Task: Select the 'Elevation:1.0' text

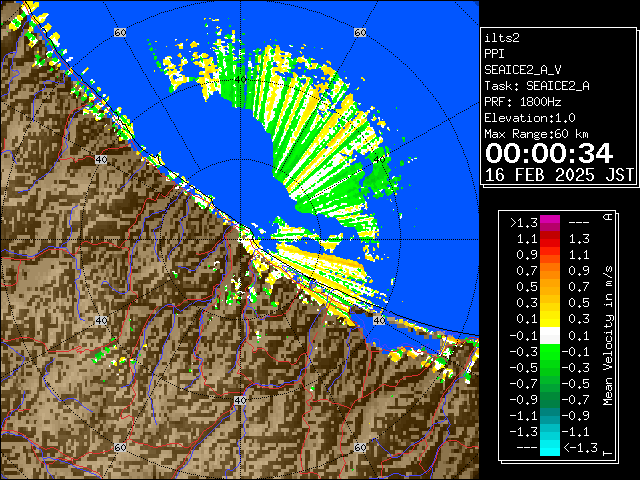Action: [x=530, y=118]
